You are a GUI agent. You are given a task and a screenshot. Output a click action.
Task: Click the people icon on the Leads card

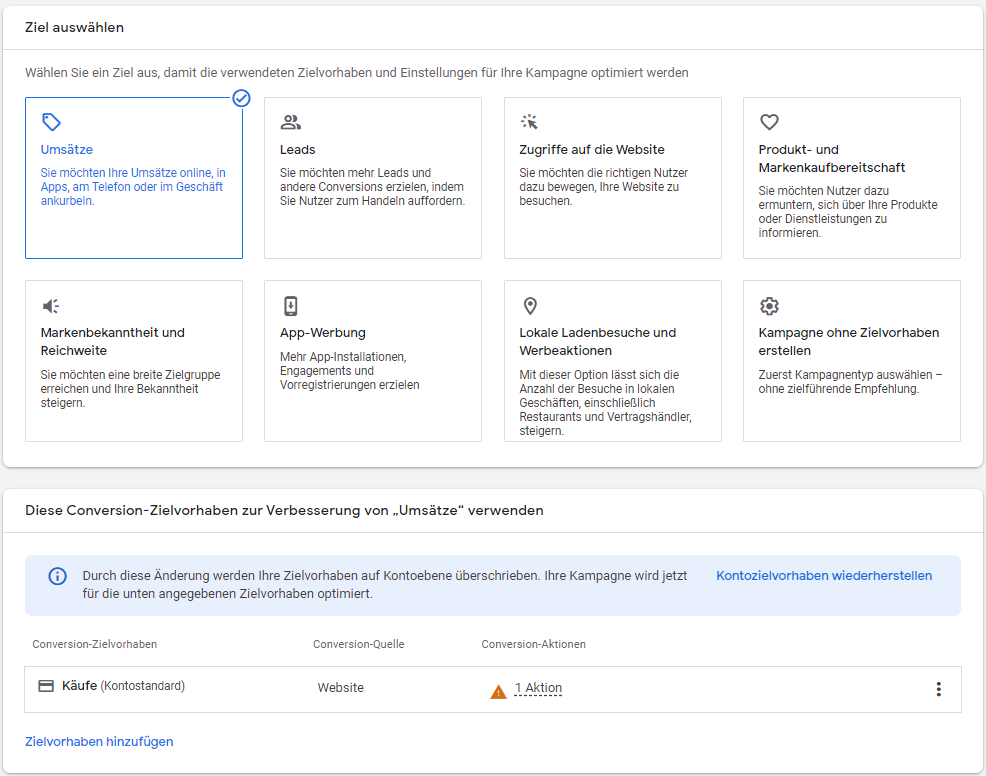[x=291, y=122]
